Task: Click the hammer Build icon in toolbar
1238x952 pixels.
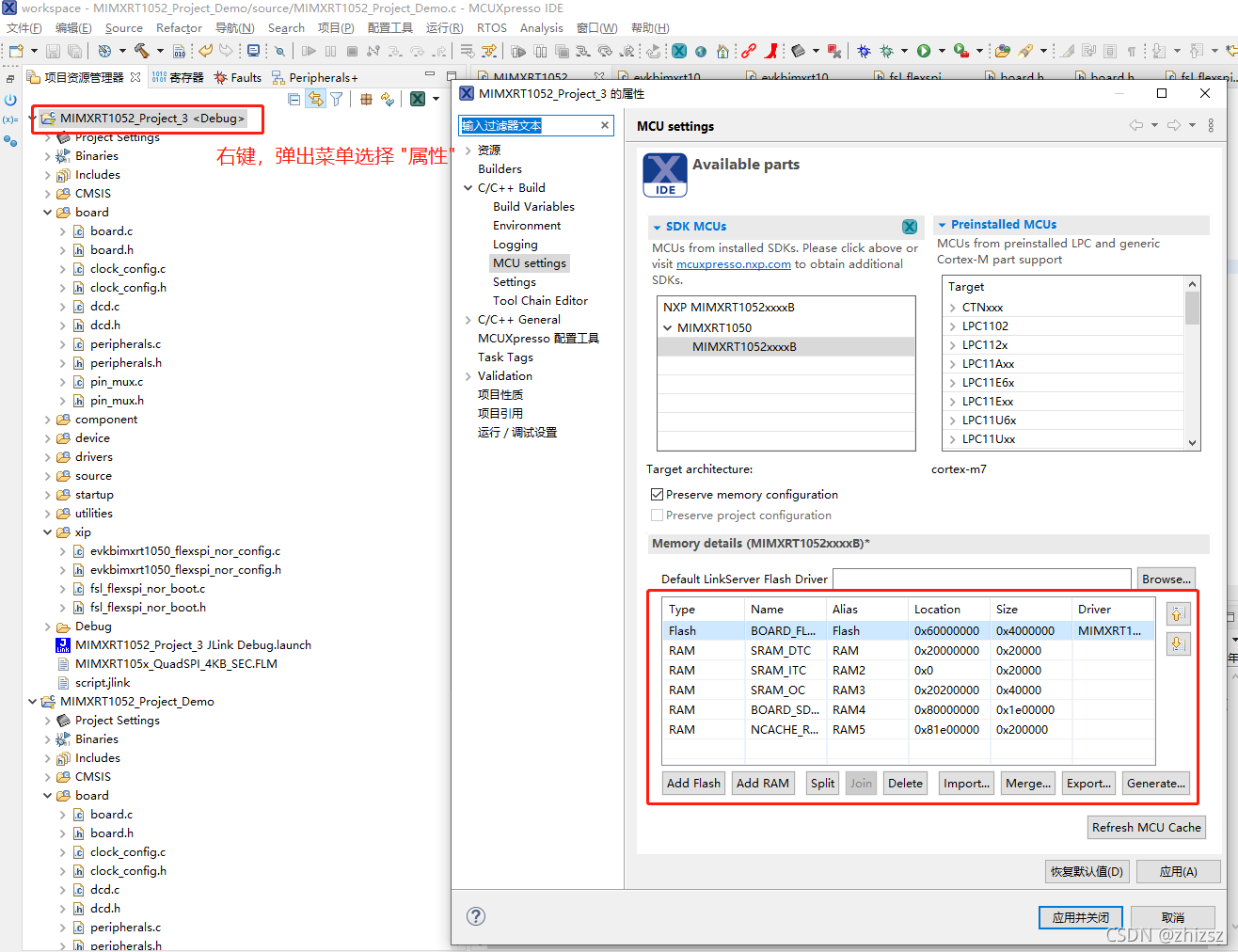Action: coord(141,51)
